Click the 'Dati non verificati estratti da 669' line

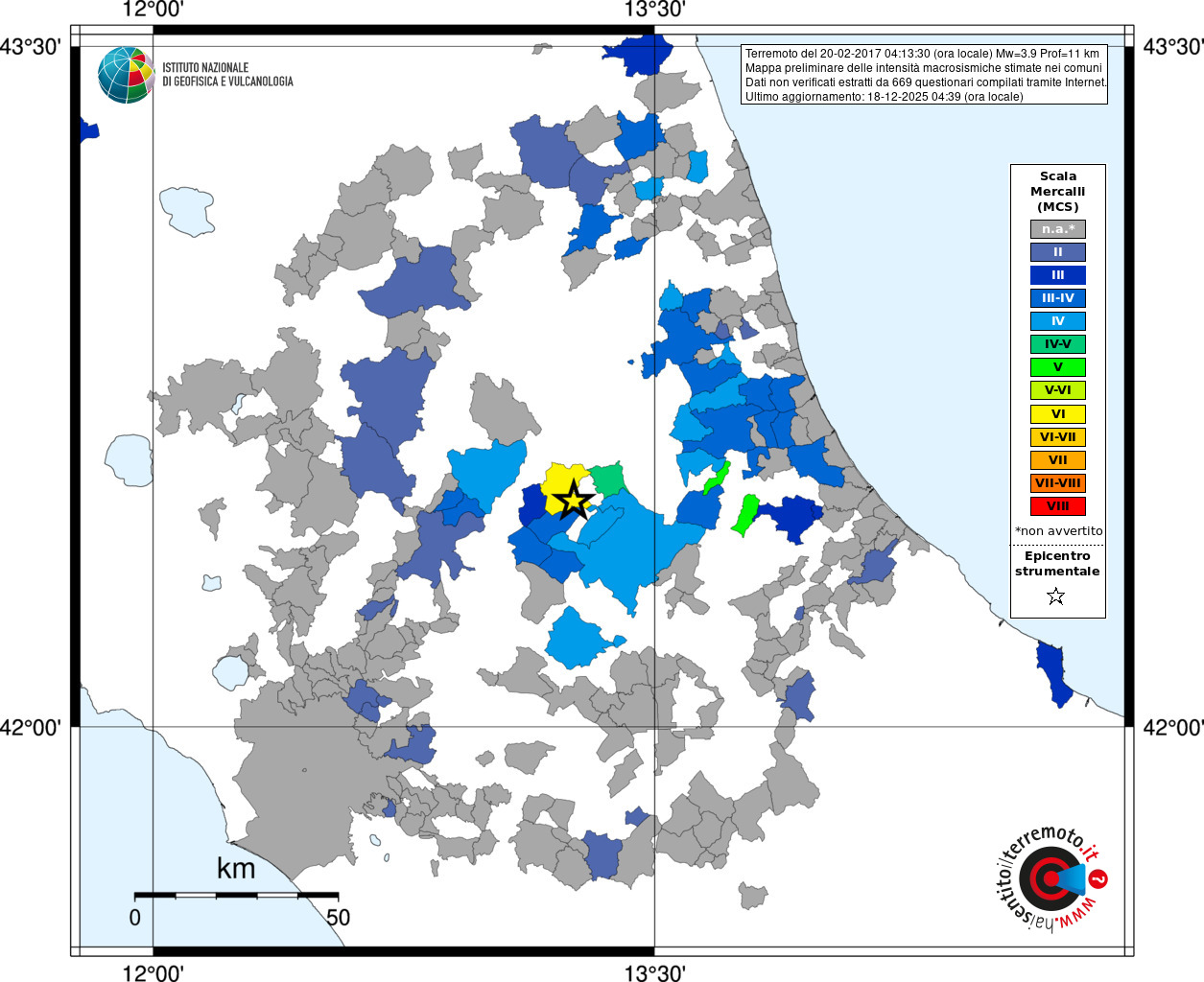(926, 82)
